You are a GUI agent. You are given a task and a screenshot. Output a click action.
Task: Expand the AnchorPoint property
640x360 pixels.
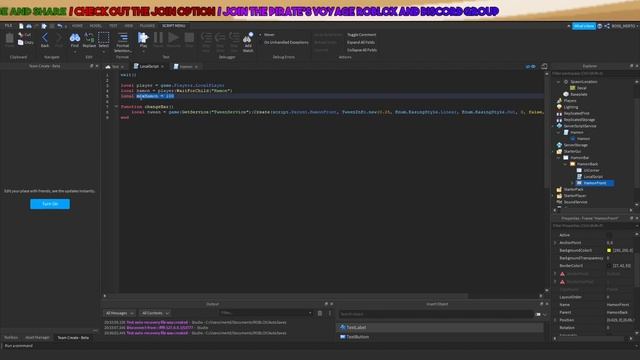(x=555, y=243)
